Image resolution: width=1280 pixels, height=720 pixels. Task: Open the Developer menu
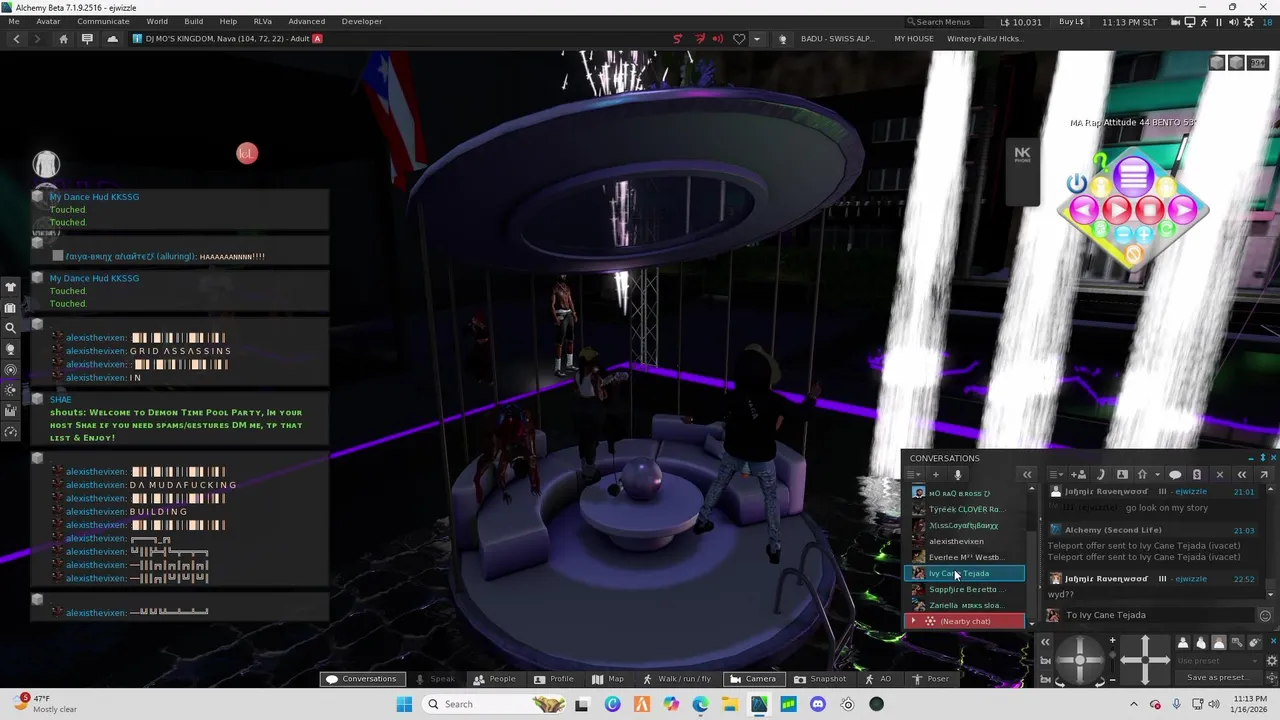[x=361, y=21]
